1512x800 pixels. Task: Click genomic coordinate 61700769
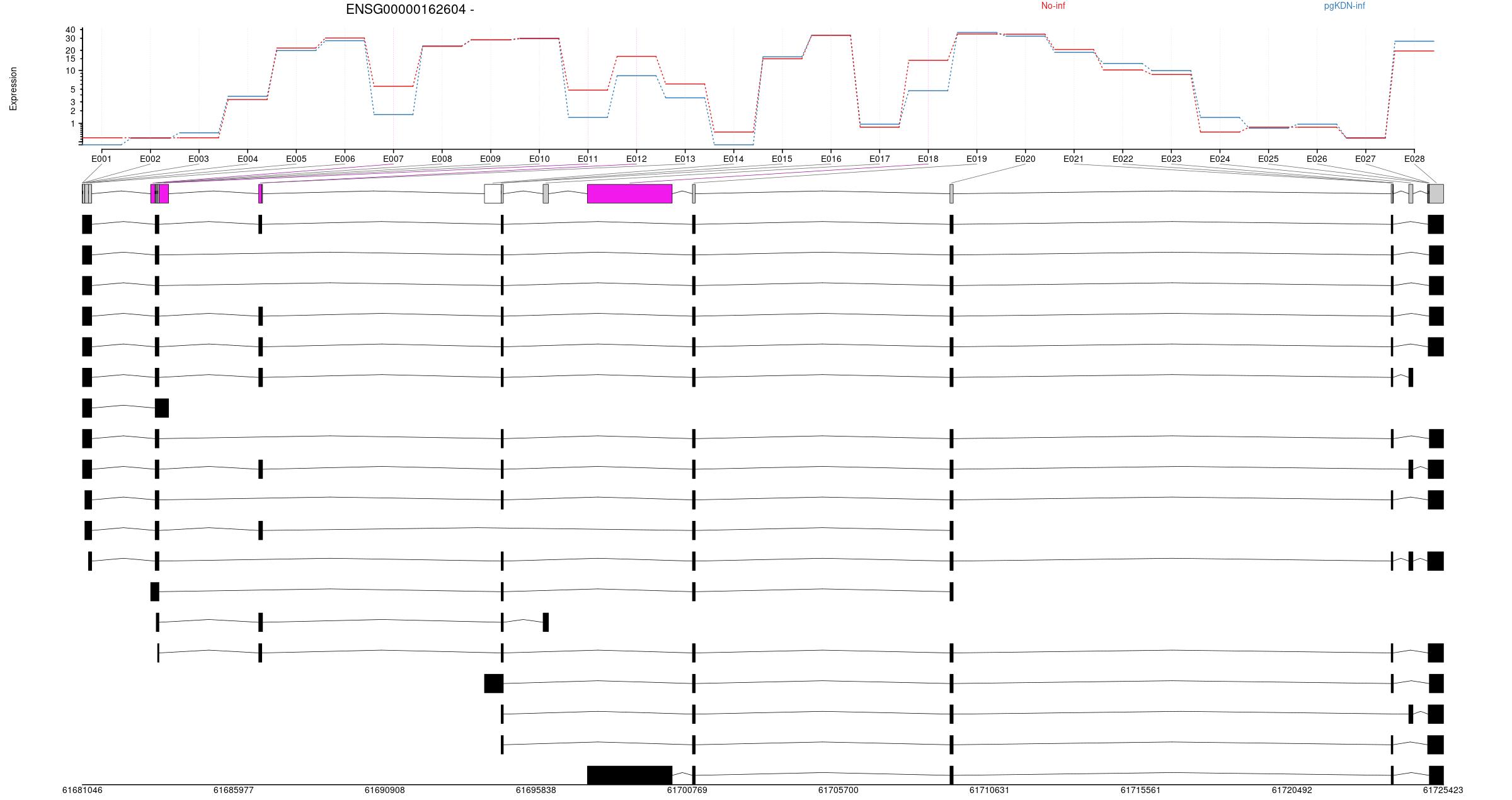pos(687,790)
